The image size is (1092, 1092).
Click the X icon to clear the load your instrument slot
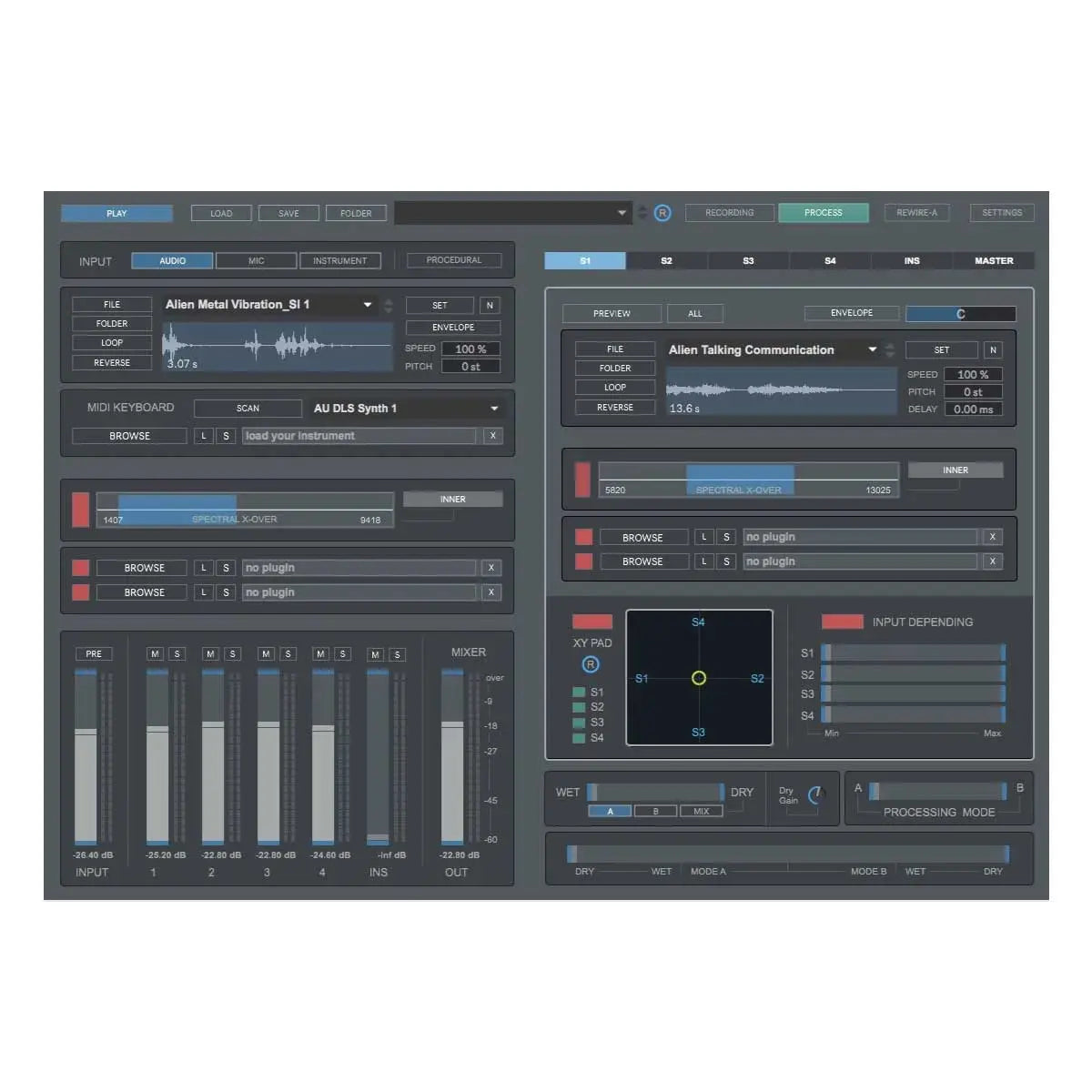coord(492,436)
